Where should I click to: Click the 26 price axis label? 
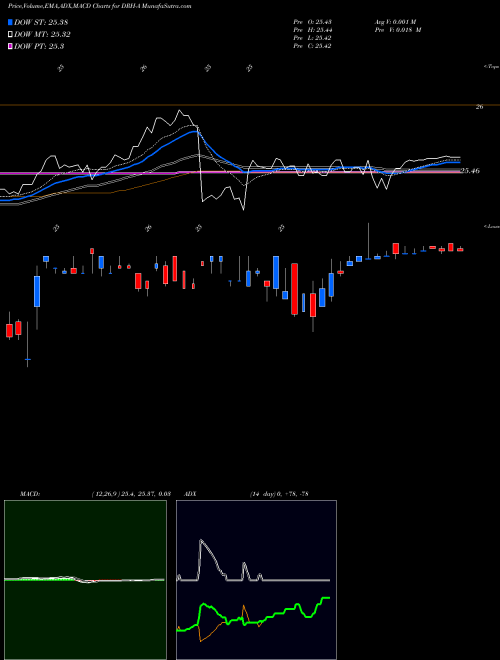coord(479,107)
